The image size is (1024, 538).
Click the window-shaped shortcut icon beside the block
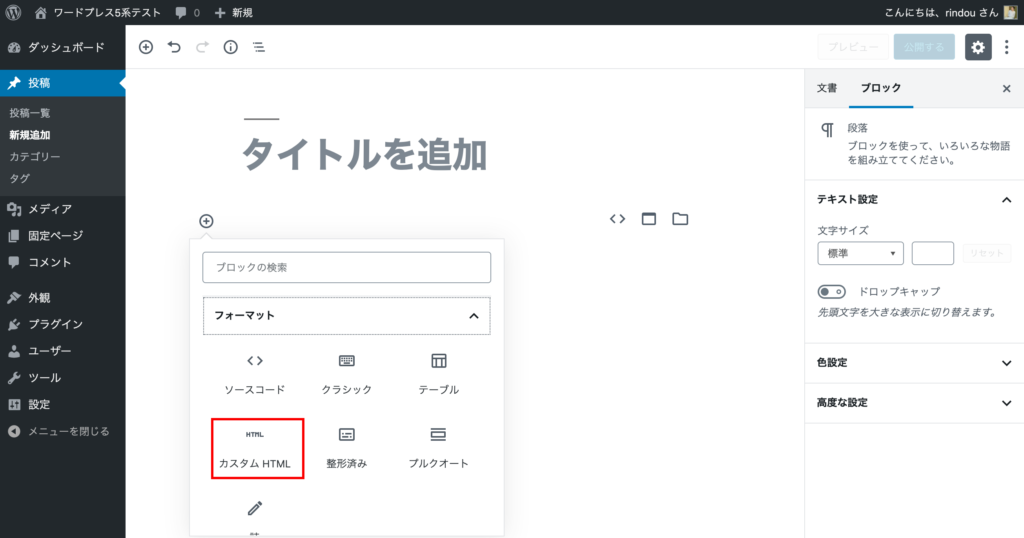coord(648,219)
